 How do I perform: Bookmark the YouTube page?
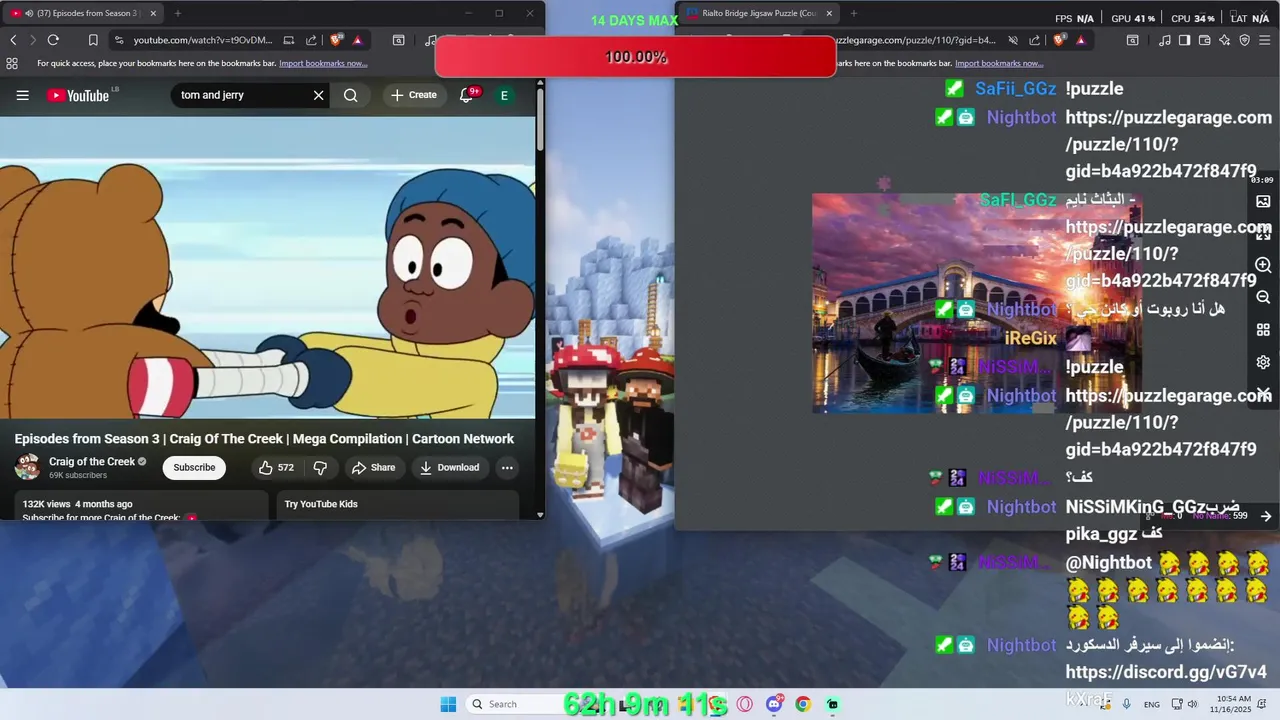click(93, 40)
